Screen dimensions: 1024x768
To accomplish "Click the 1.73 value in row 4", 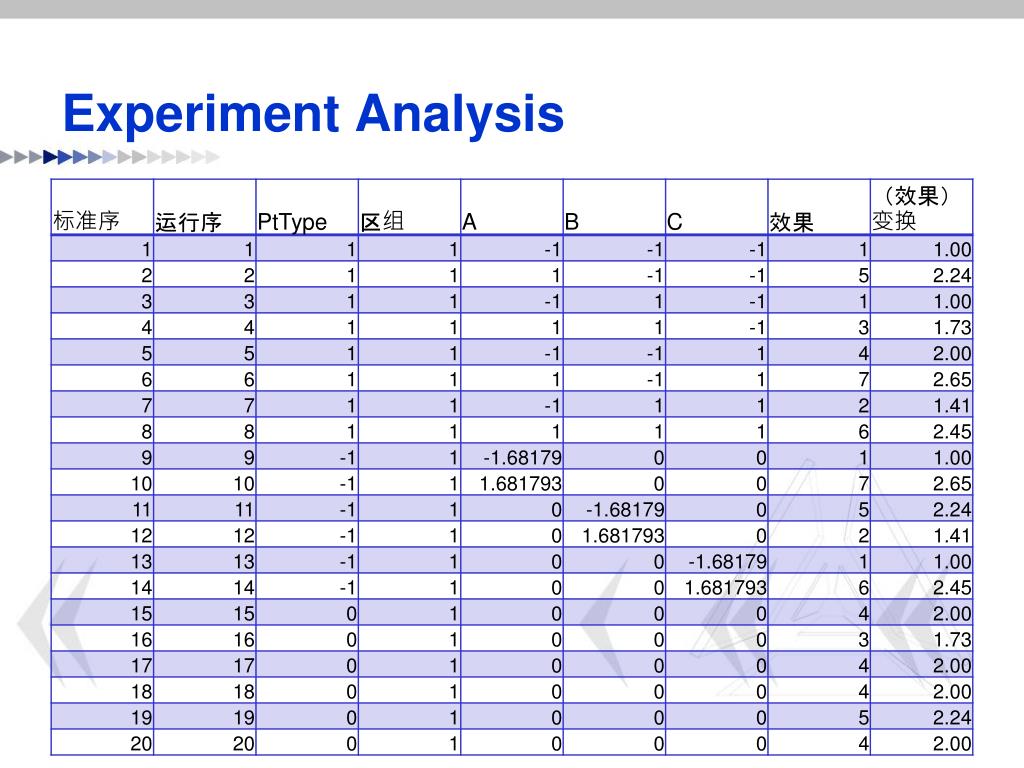I will click(x=952, y=328).
